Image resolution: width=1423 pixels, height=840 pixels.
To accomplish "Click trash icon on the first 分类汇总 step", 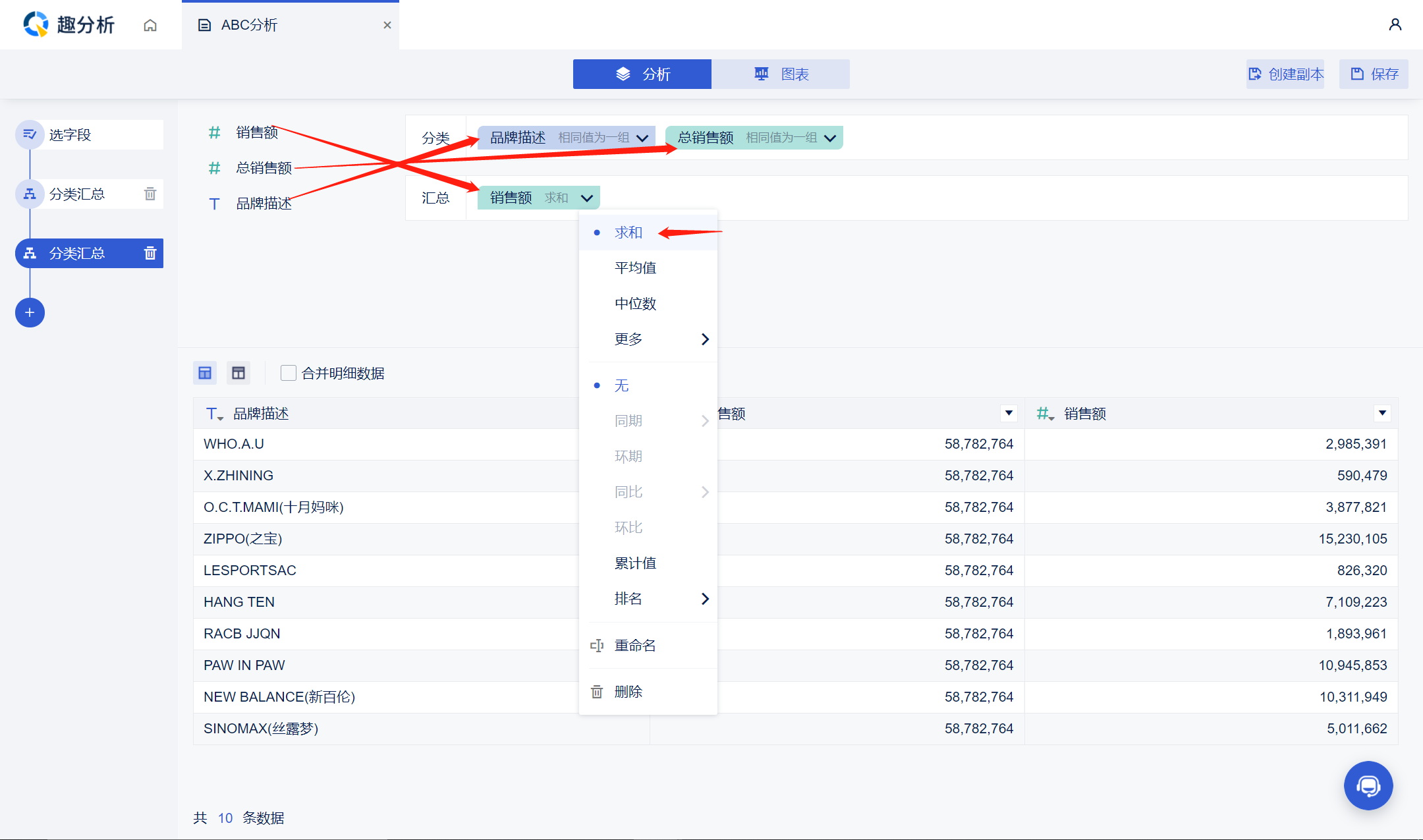I will [150, 194].
